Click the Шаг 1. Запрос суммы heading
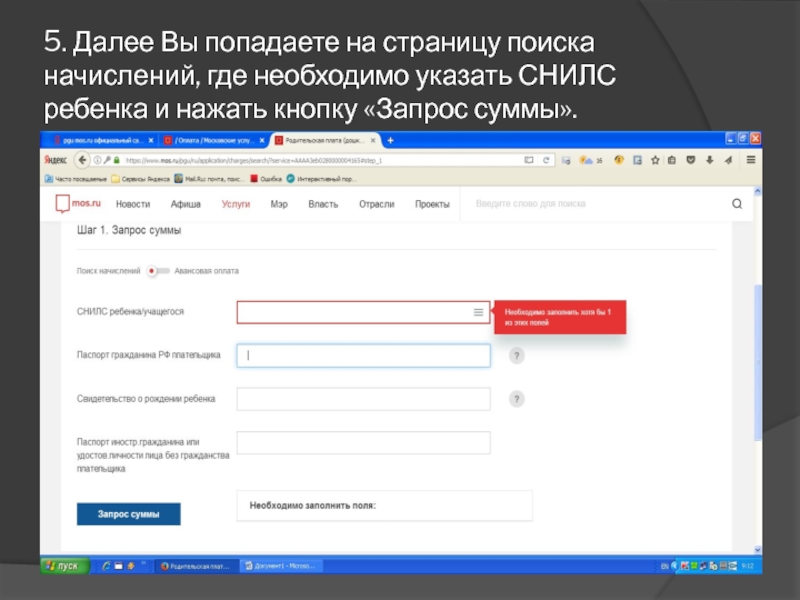 point(129,230)
